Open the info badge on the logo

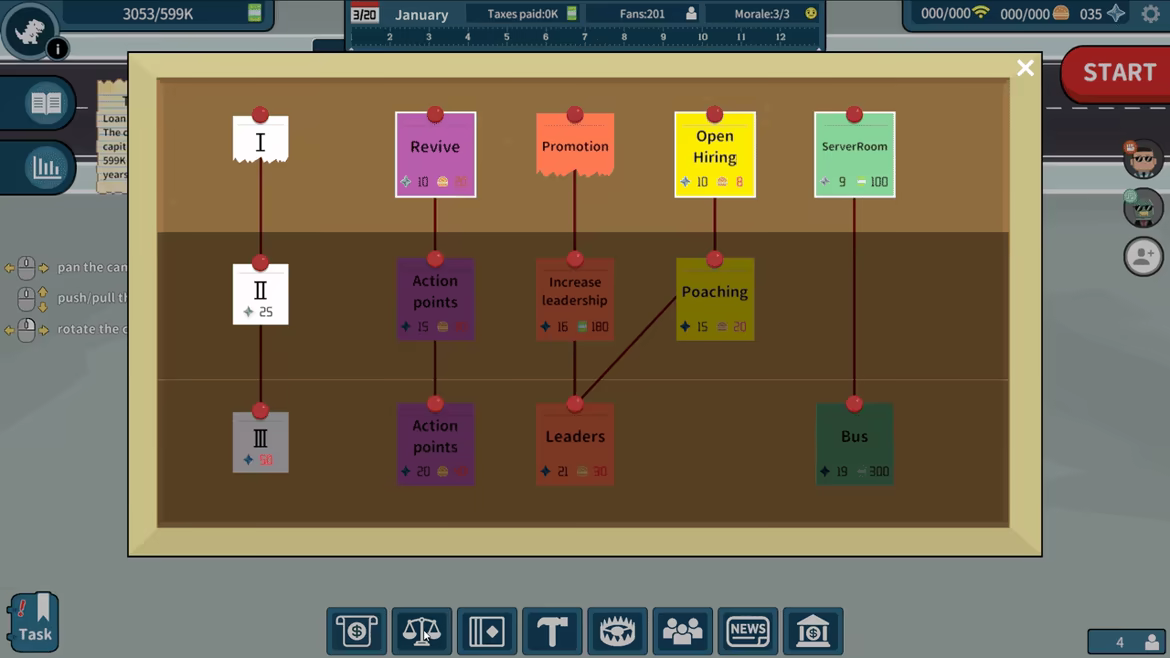[x=57, y=49]
